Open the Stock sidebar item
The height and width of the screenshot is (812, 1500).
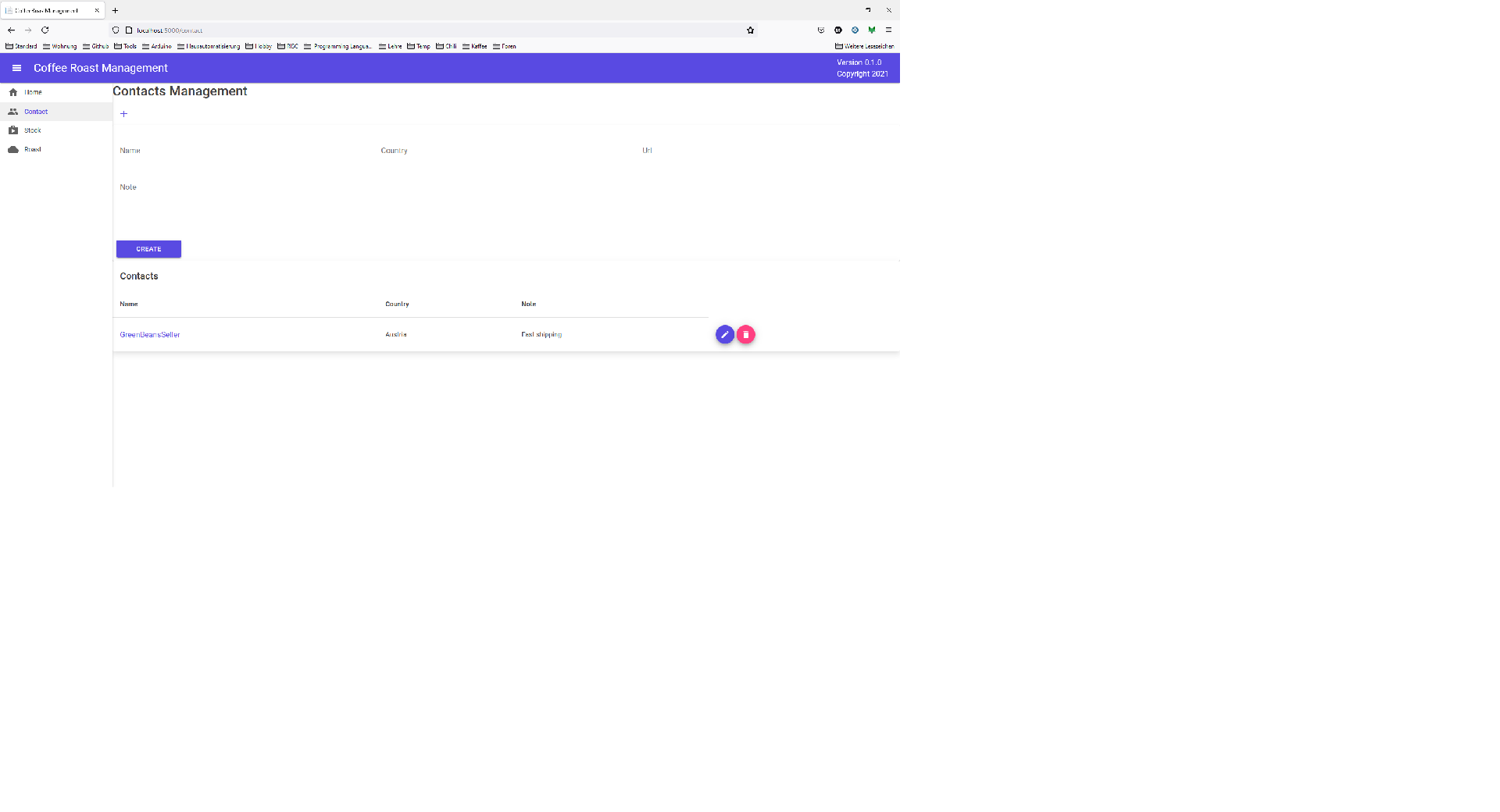click(56, 130)
